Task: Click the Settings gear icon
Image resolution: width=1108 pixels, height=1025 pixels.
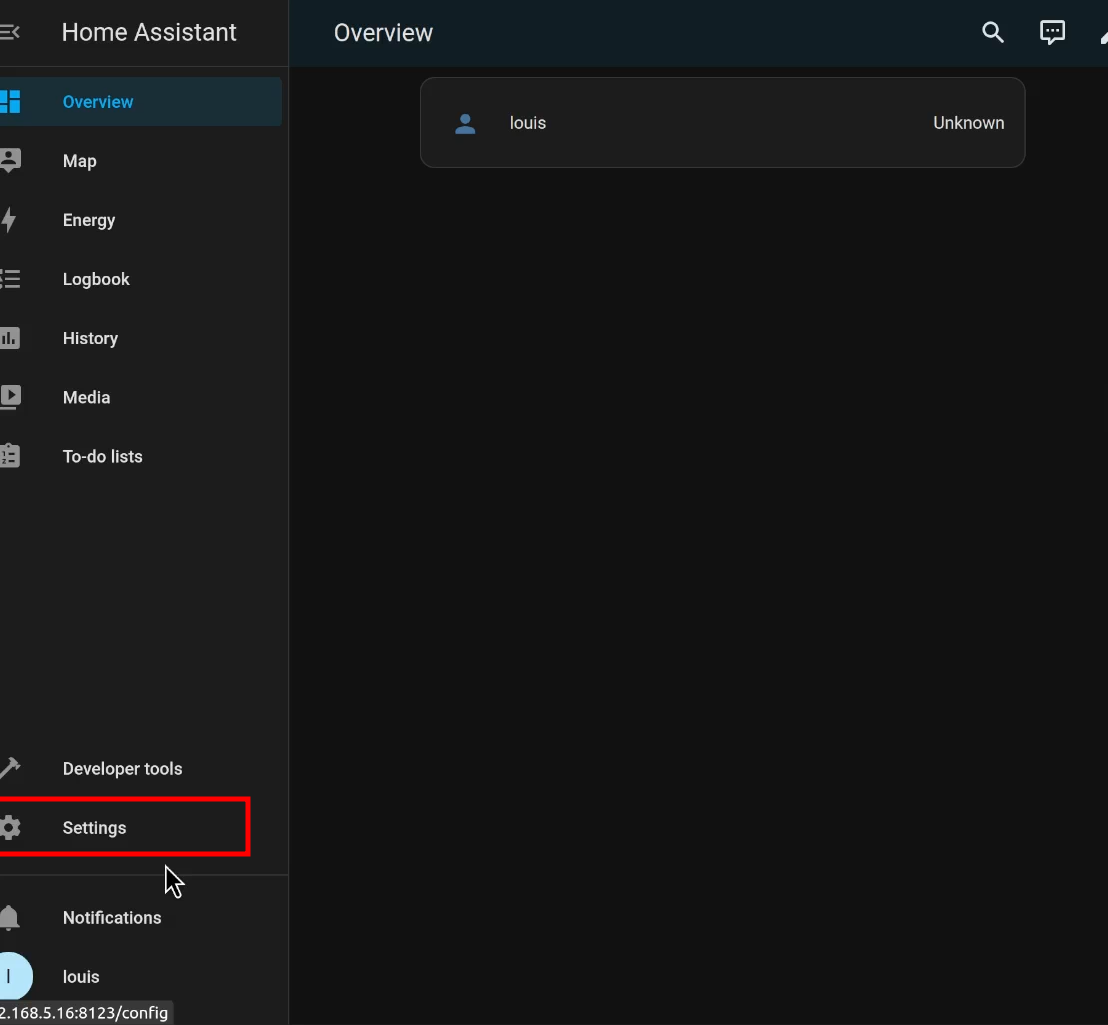Action: 10,827
